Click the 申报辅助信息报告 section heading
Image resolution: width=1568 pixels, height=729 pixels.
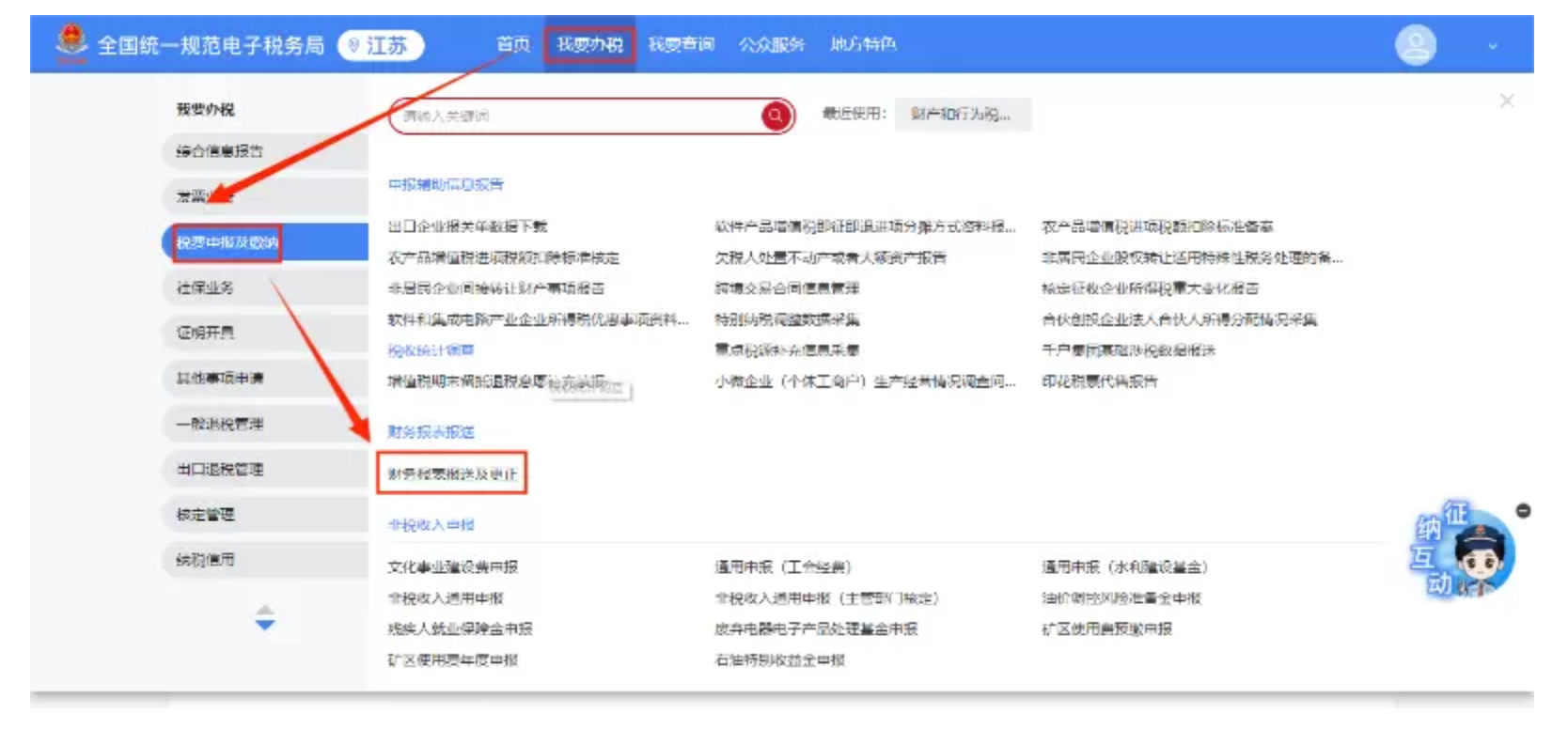[446, 184]
